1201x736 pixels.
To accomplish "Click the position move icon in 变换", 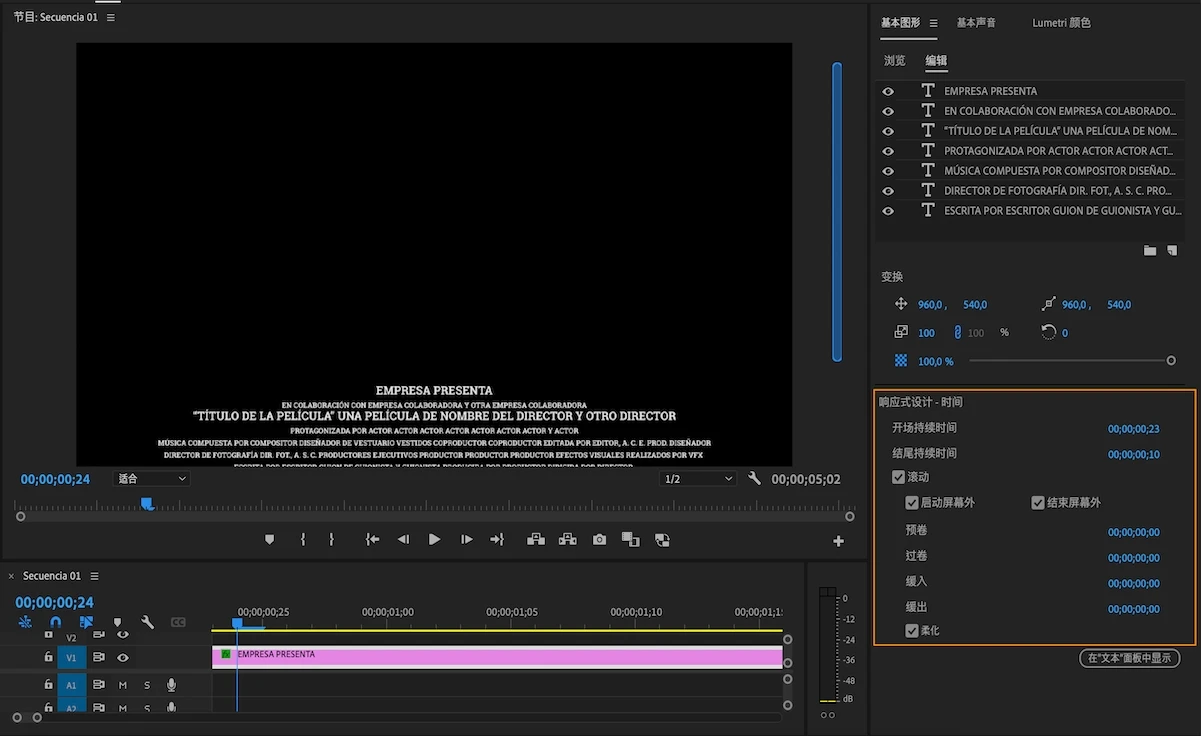I will [x=900, y=304].
